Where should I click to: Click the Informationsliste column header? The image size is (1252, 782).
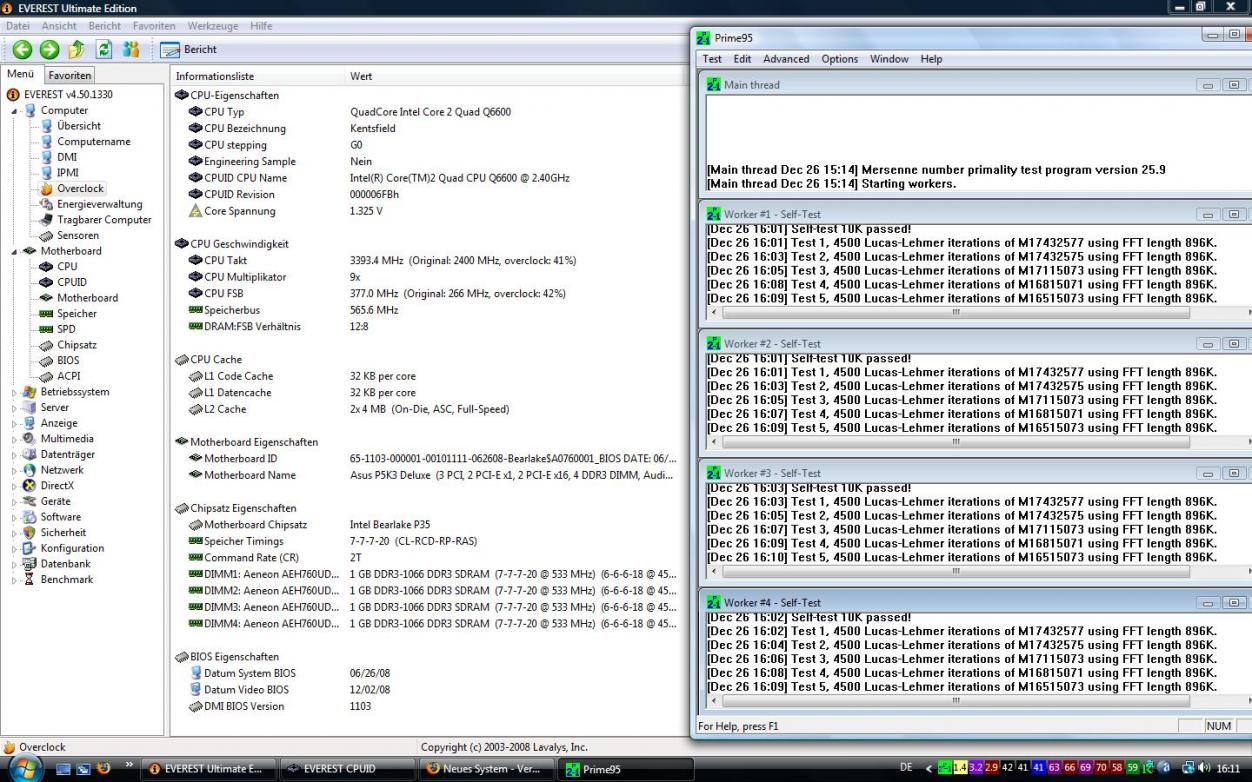coord(257,76)
